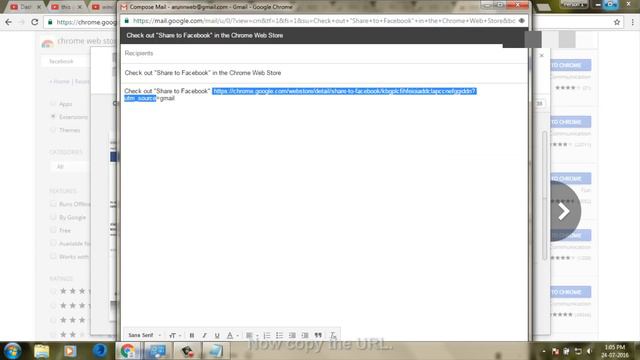Check the Runs Offline checkbox

tap(53, 204)
